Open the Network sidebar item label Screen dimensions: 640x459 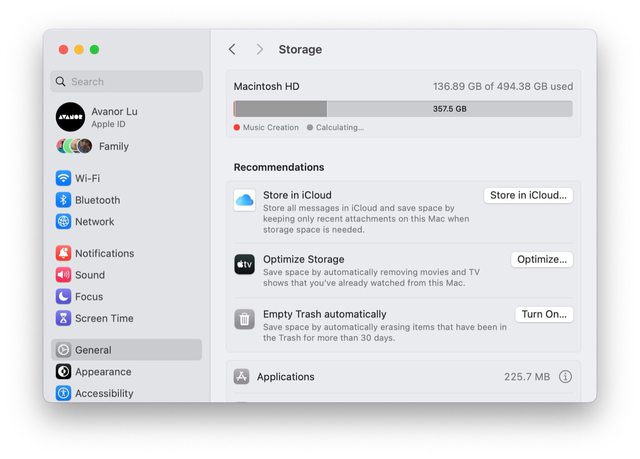(95, 222)
